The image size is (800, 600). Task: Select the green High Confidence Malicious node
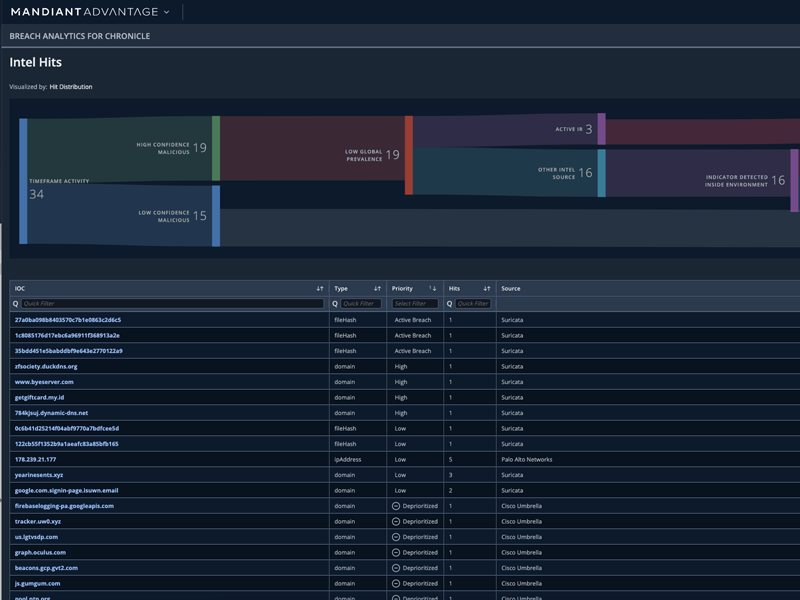[x=216, y=148]
